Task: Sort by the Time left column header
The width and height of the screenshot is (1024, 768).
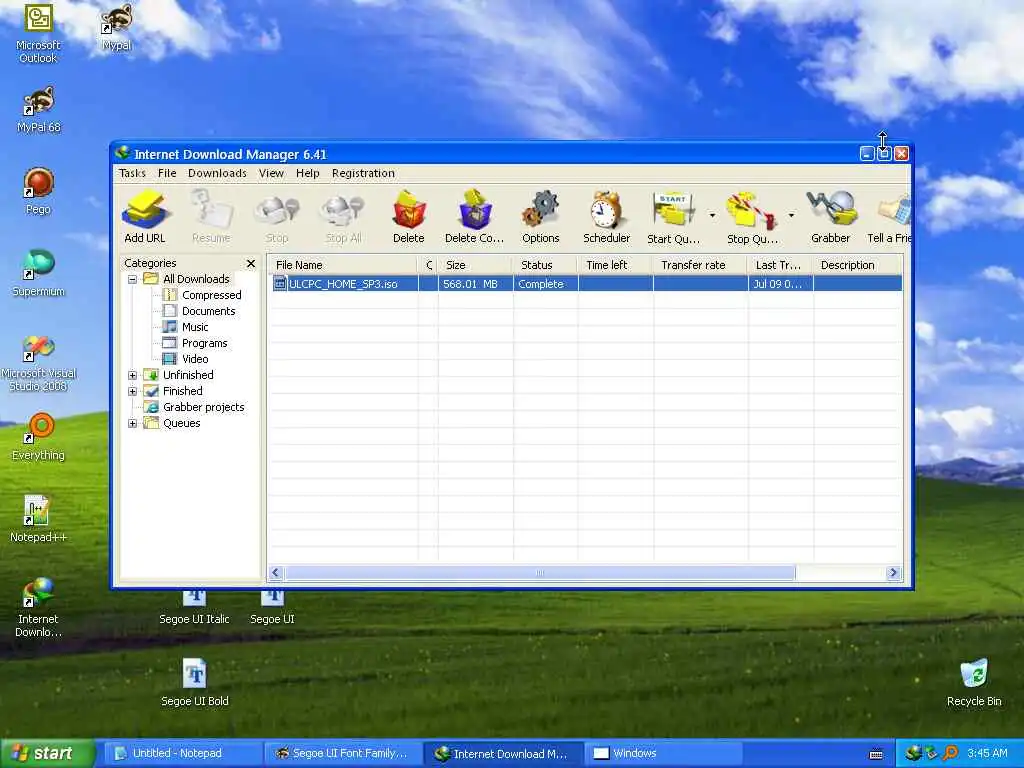Action: 615,265
